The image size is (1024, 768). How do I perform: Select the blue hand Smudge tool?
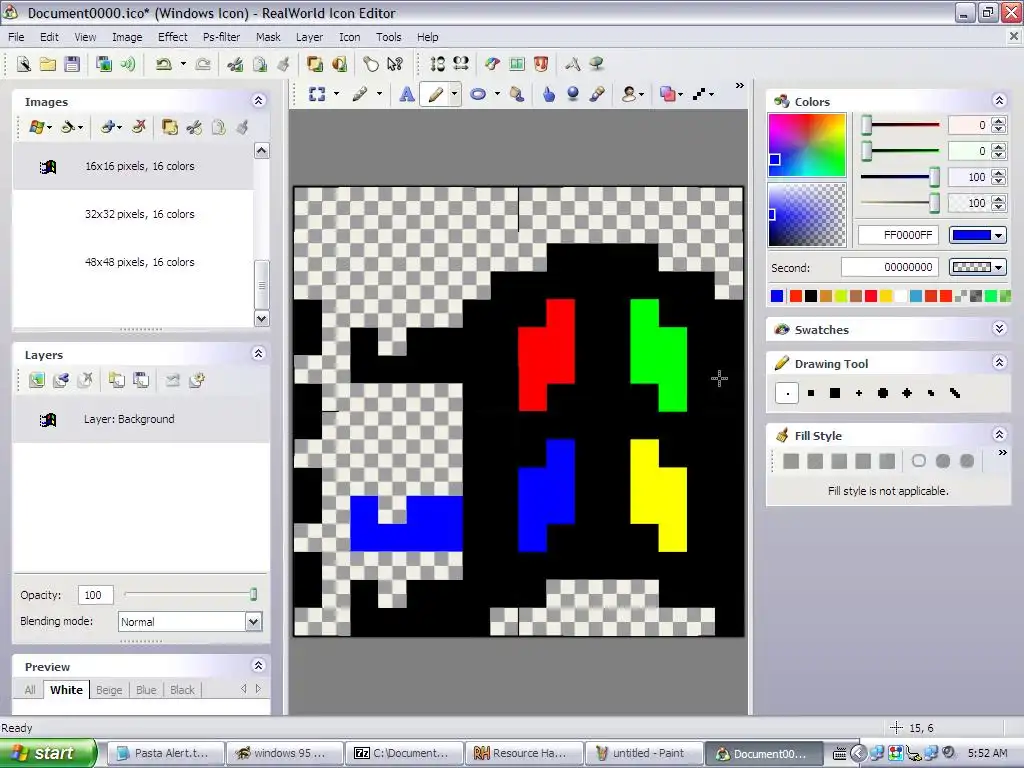click(x=549, y=95)
